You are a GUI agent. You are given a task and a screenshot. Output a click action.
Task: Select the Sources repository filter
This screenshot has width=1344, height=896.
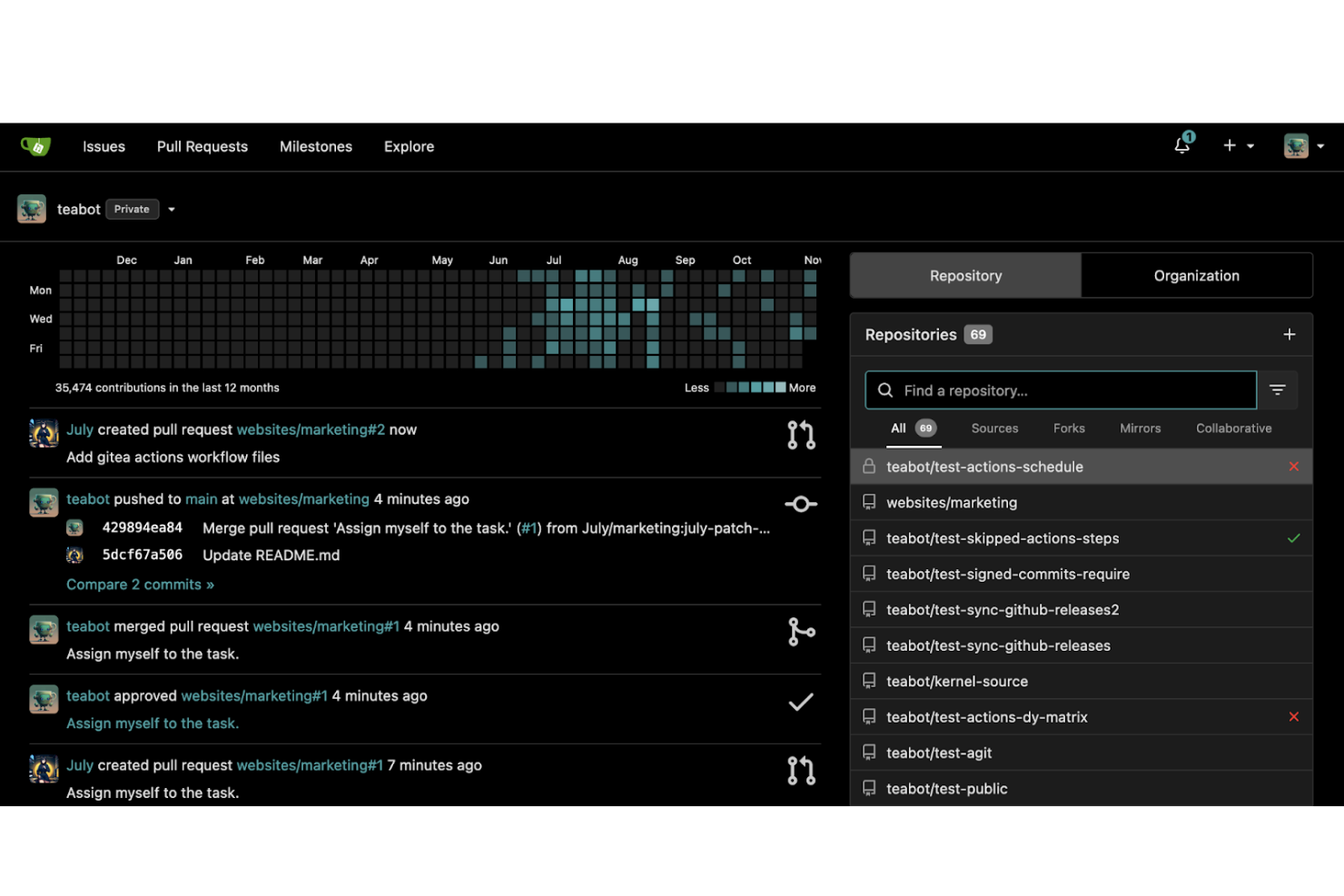[x=994, y=428]
